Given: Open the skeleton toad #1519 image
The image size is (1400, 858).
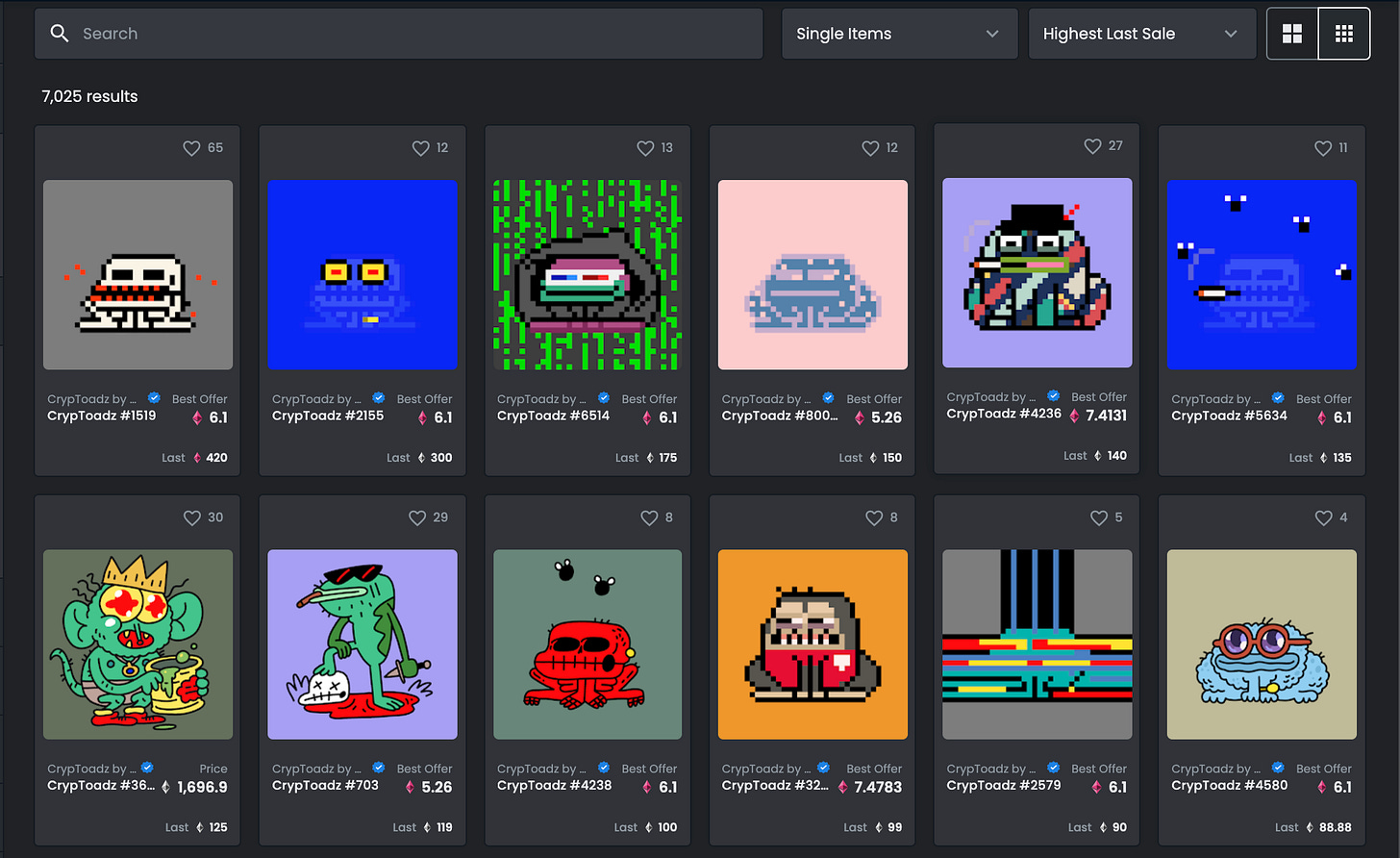Looking at the screenshot, I should pos(137,275).
